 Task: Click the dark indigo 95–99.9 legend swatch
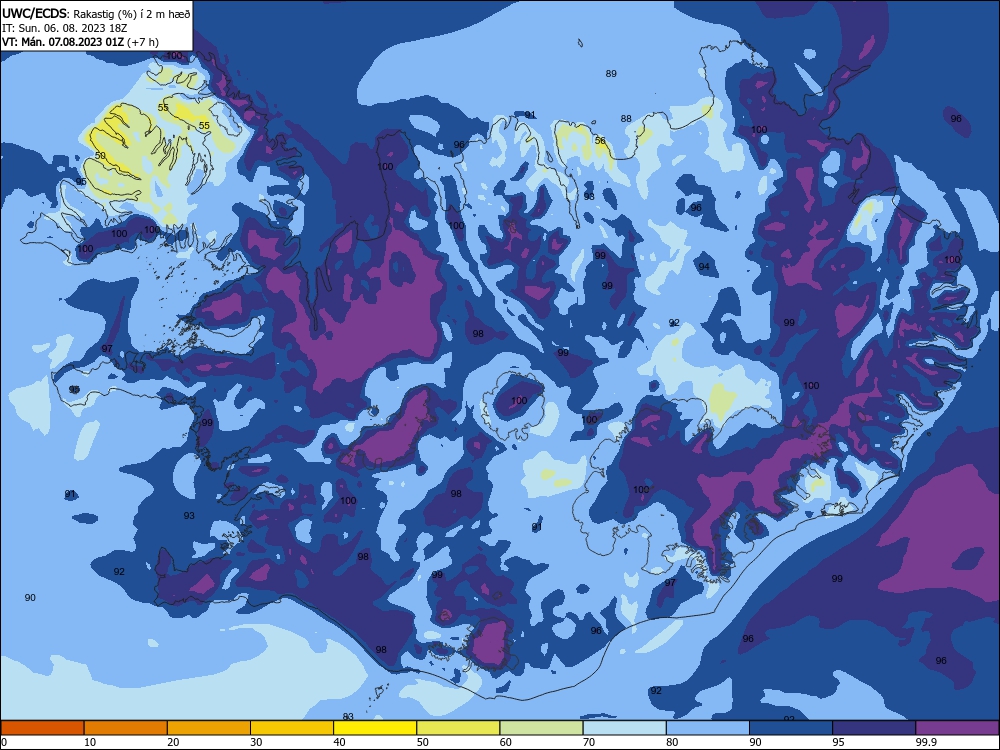tap(874, 728)
